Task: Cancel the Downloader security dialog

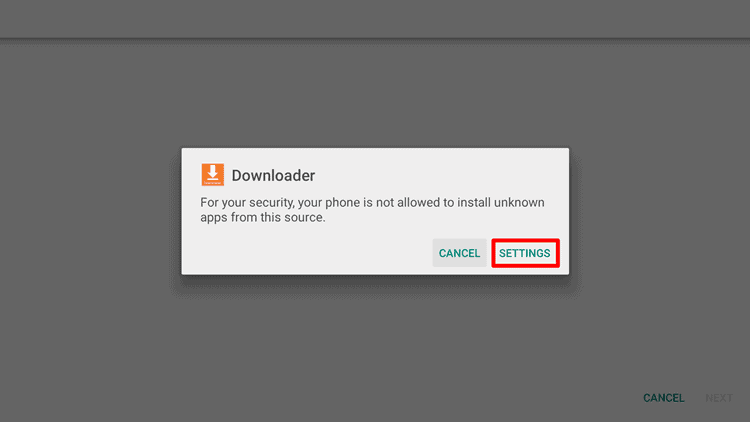Action: coord(459,253)
